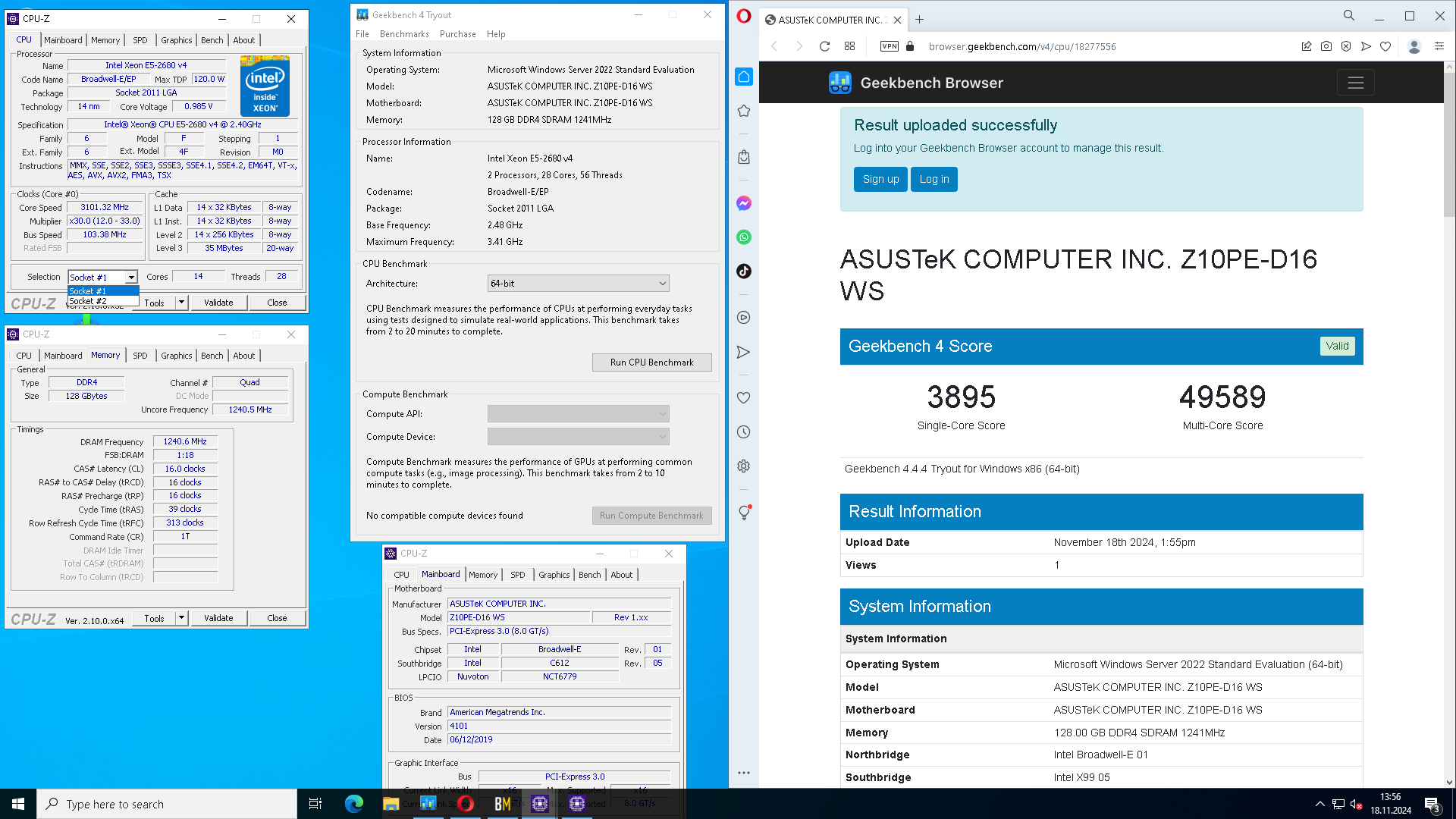Open File menu in Geekbench 4
The height and width of the screenshot is (819, 1456).
click(x=362, y=34)
